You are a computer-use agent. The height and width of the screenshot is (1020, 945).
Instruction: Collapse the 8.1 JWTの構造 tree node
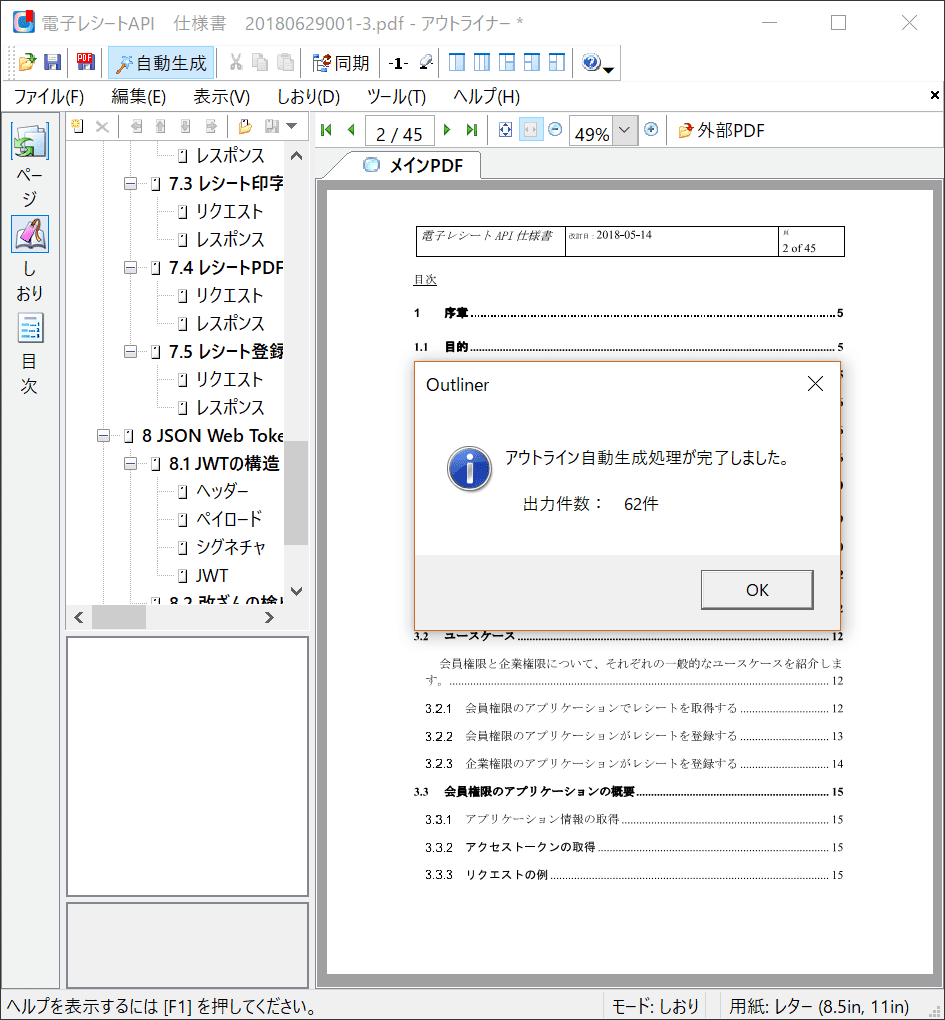130,464
